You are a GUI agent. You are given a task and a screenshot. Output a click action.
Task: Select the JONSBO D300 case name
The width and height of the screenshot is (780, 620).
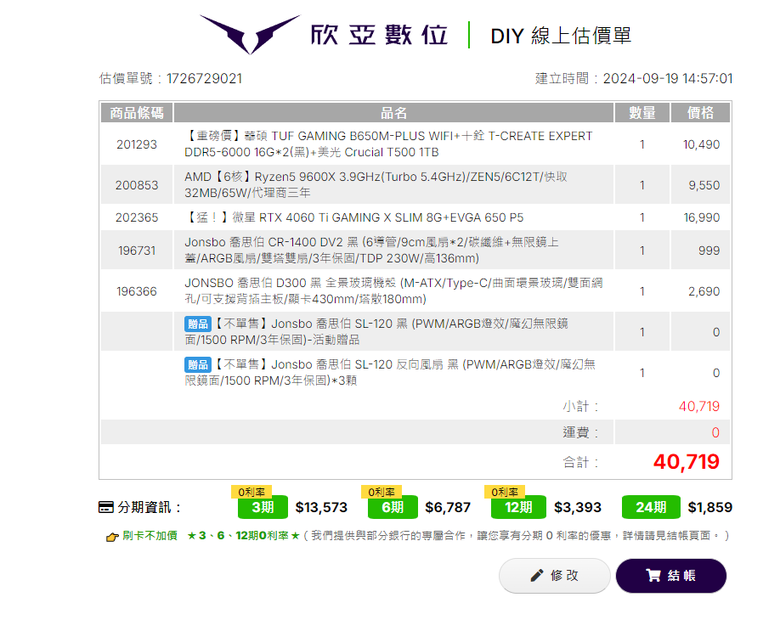393,291
